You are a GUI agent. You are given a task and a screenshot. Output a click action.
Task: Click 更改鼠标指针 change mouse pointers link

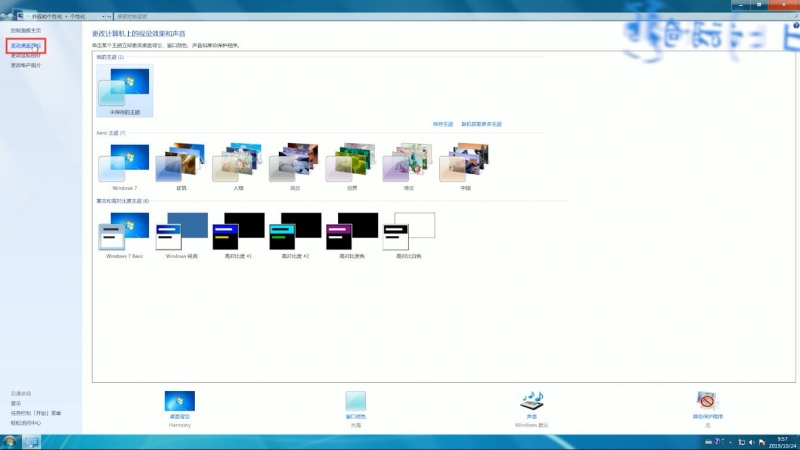click(26, 56)
